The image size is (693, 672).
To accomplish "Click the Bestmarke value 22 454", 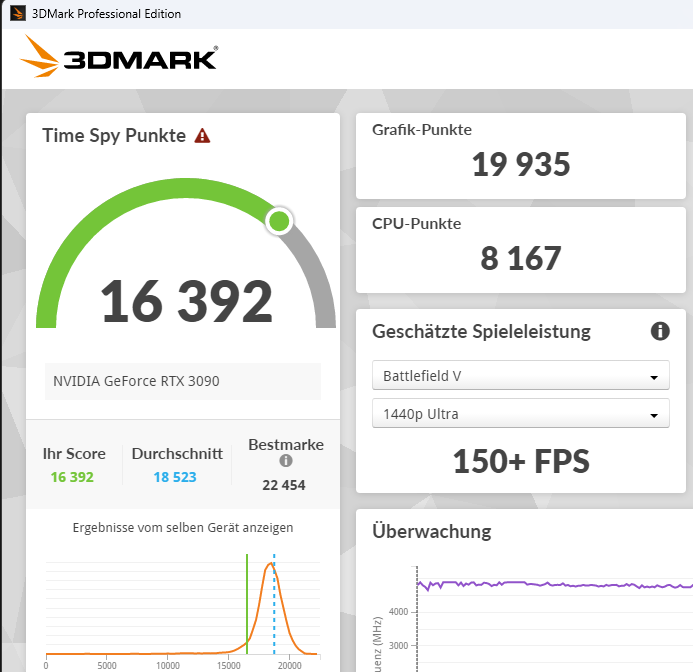I will tap(284, 485).
